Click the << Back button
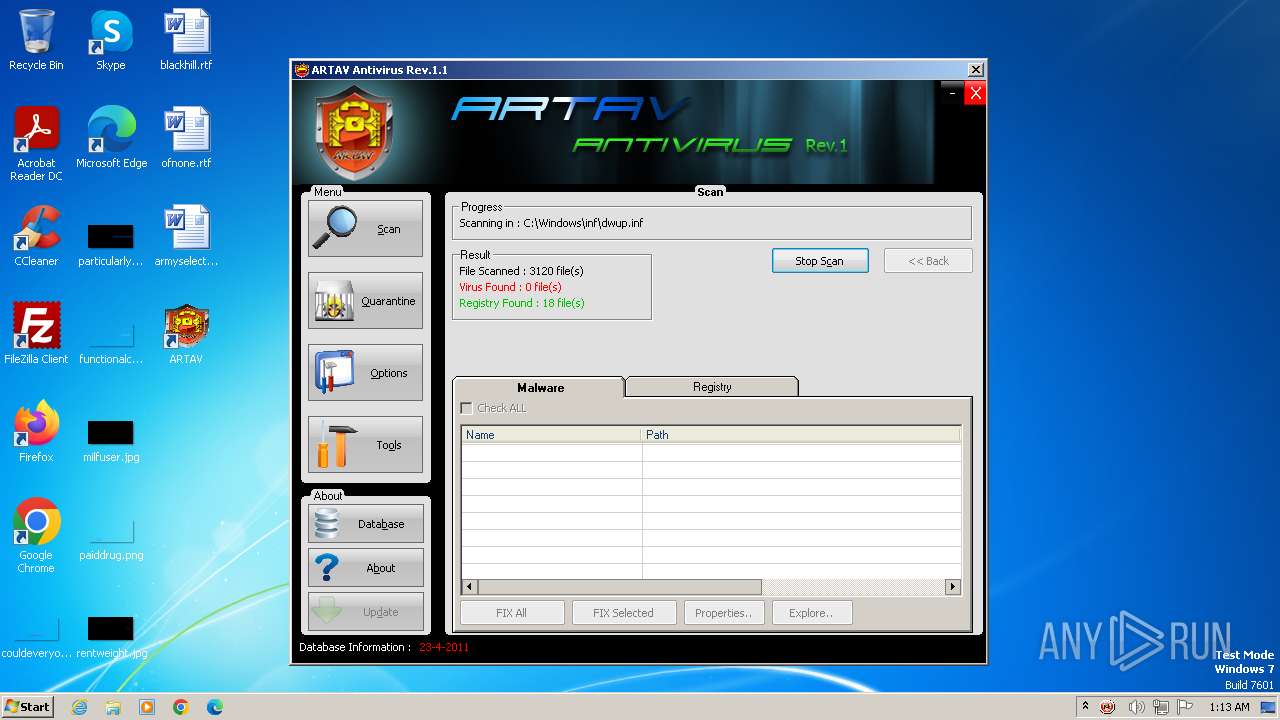 928,261
